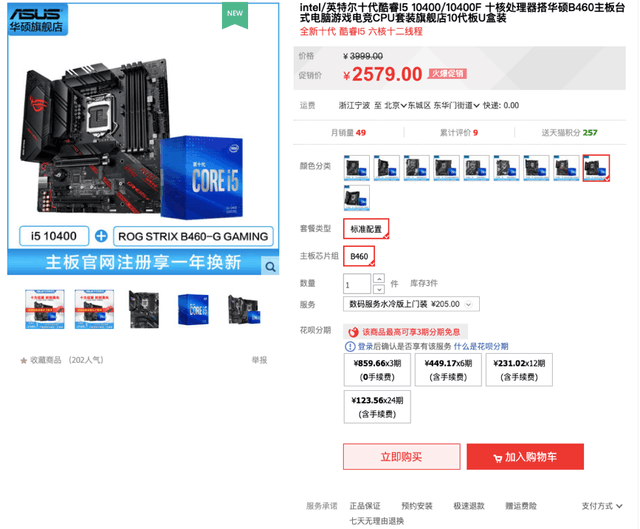Click the 库存3件 stock text
Screen dimensions: 640x529
click(424, 283)
